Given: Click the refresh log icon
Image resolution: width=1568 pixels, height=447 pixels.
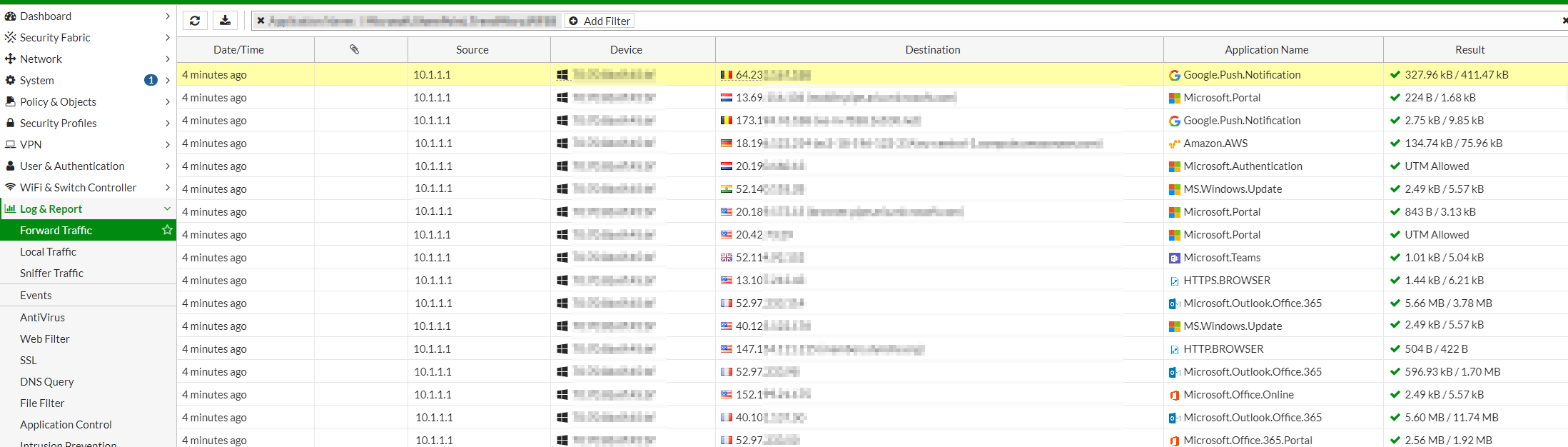Looking at the screenshot, I should tap(195, 21).
